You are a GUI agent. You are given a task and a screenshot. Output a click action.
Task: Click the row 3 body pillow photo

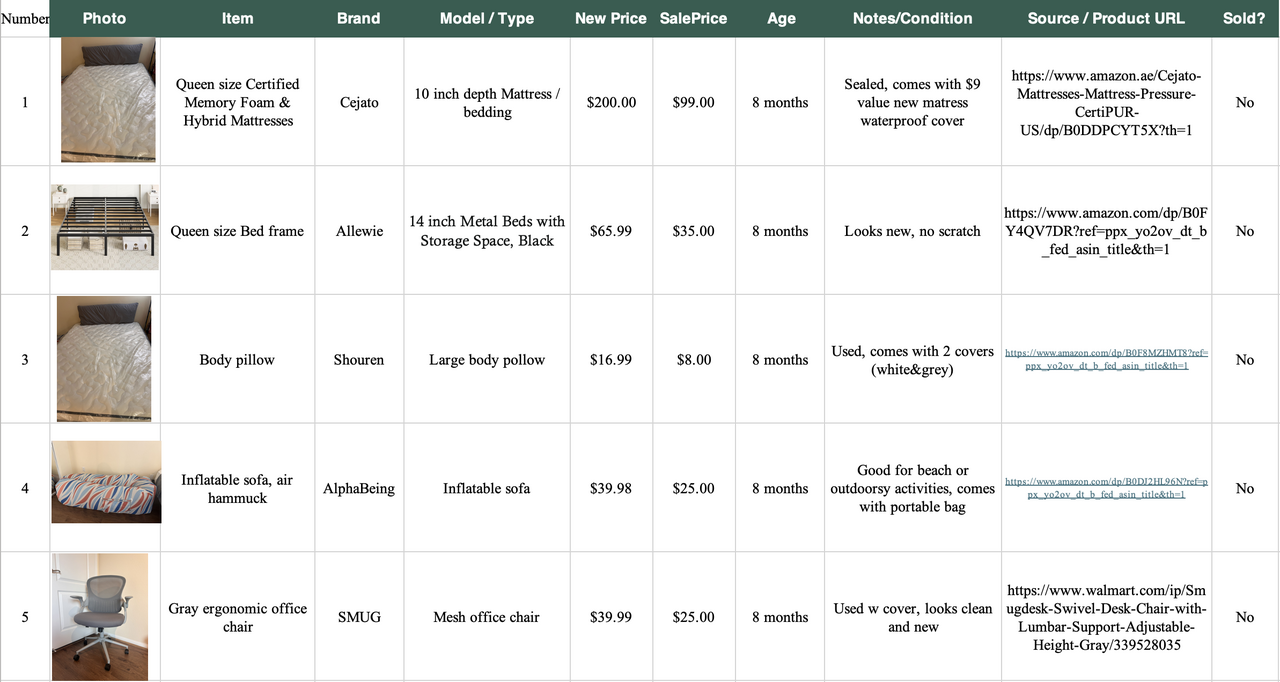tap(104, 359)
